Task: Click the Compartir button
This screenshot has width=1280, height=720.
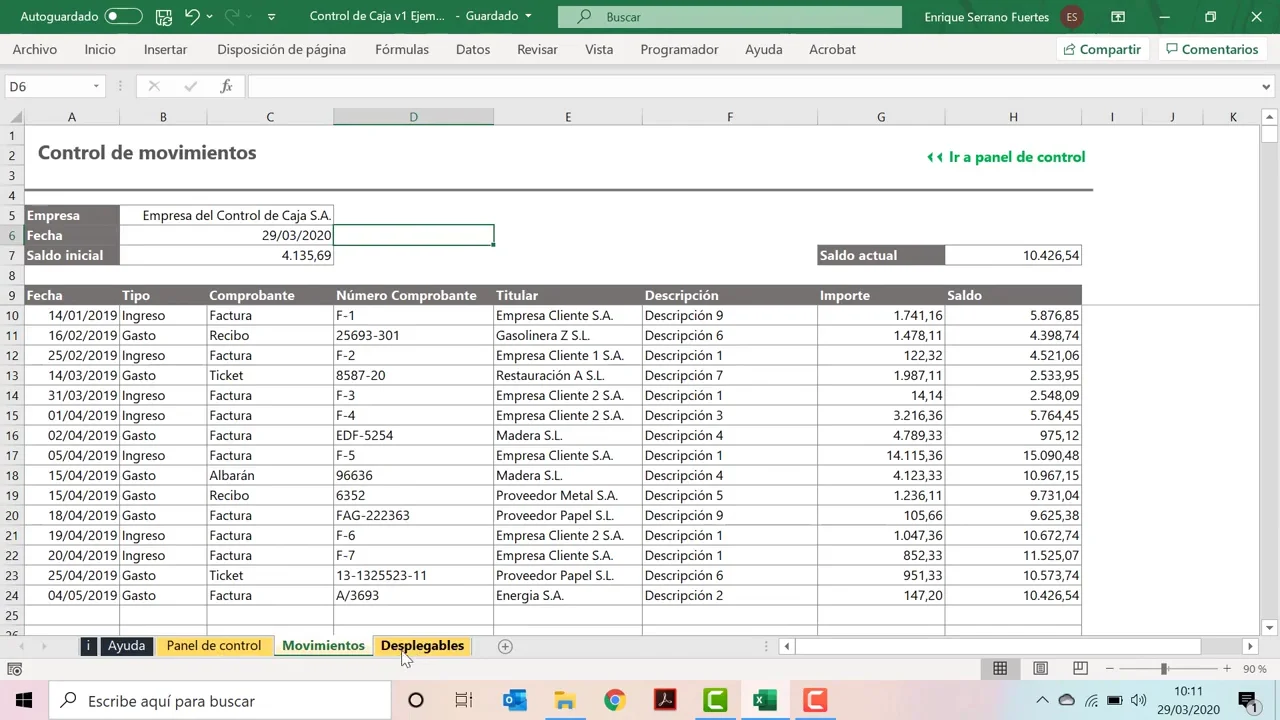Action: [1101, 49]
